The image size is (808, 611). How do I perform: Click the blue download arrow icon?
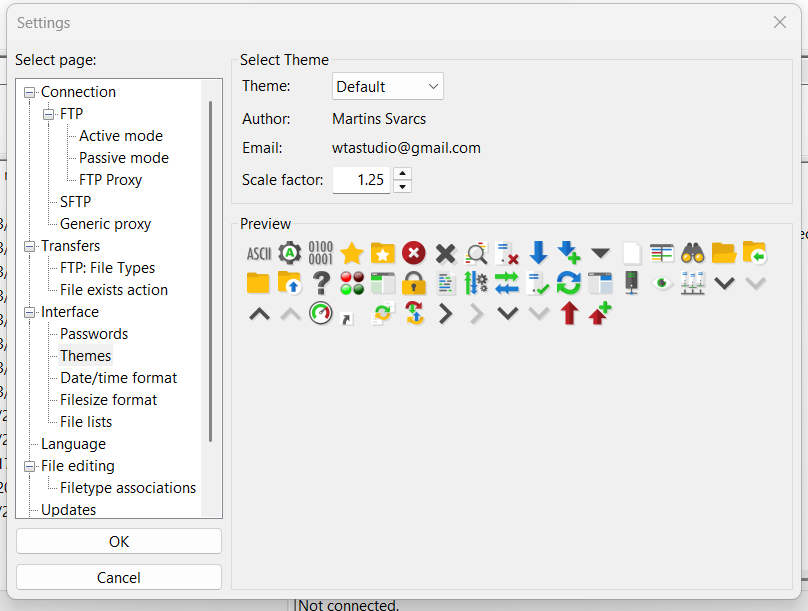pos(538,253)
